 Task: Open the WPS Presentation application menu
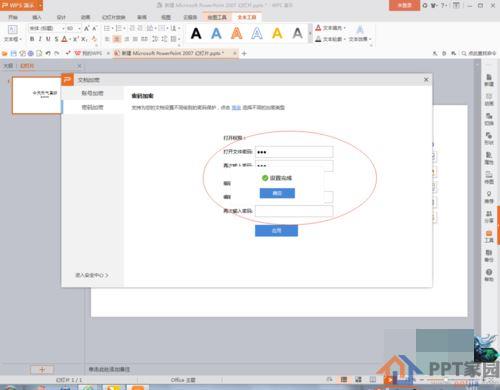[22, 5]
